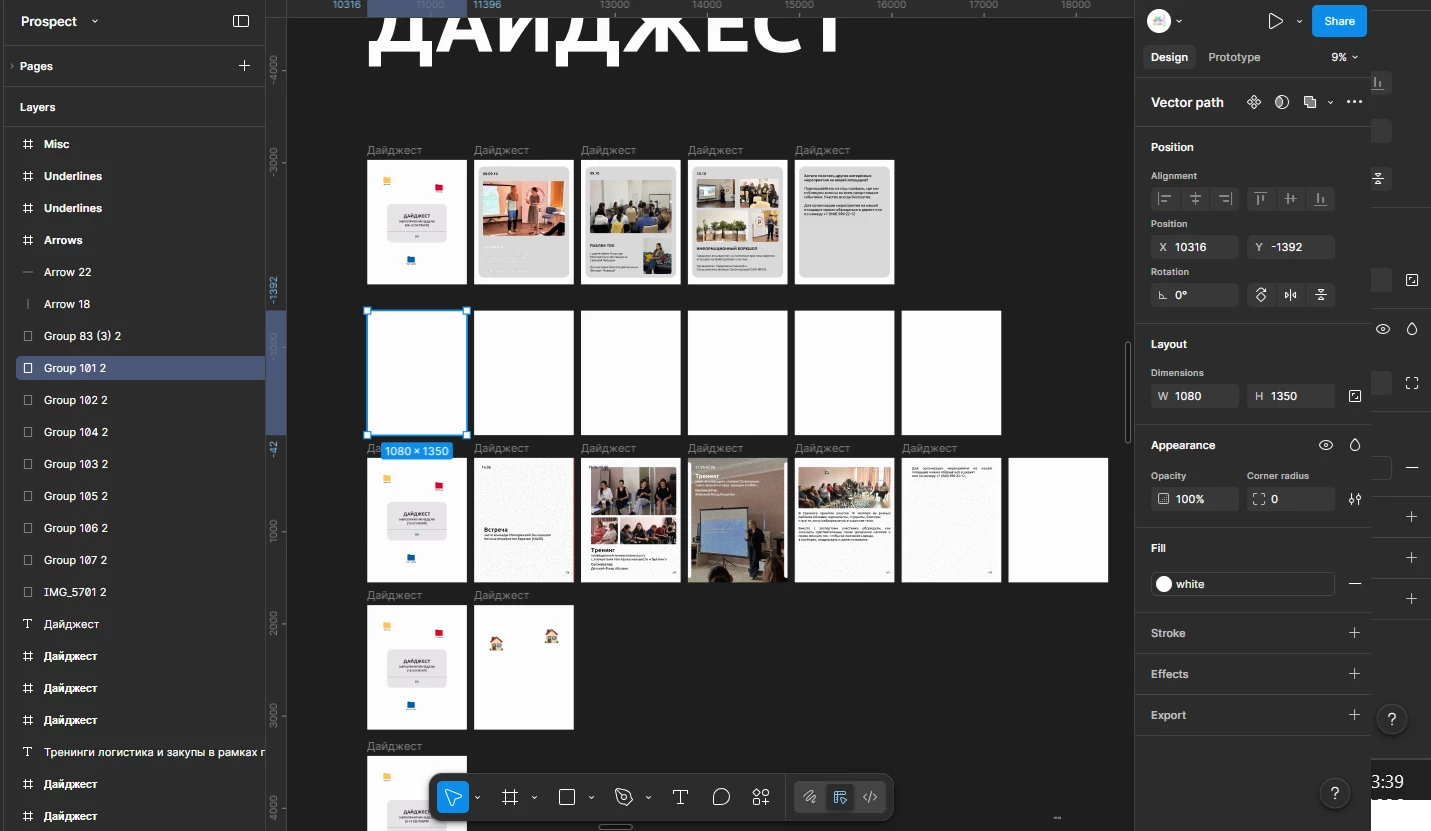The image size is (1431, 831).
Task: Open the Actions and resources tool
Action: coord(761,797)
